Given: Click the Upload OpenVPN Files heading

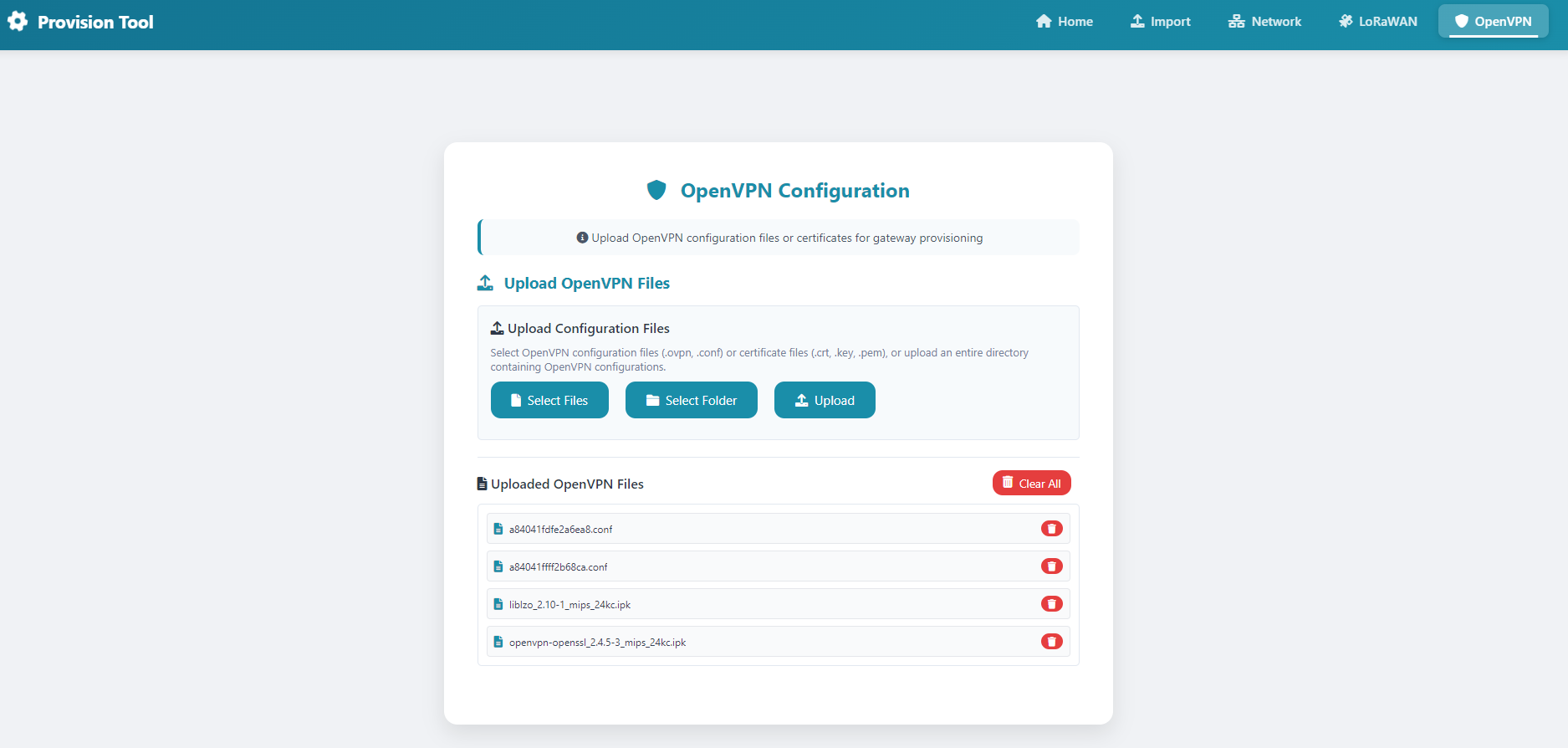Looking at the screenshot, I should point(586,284).
